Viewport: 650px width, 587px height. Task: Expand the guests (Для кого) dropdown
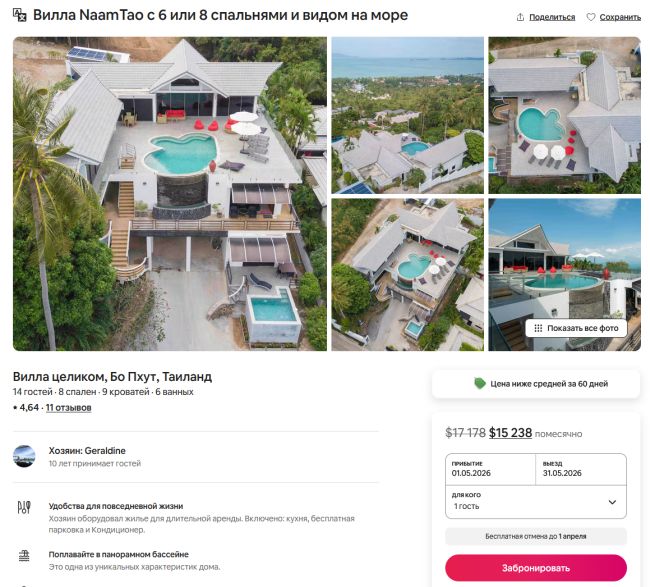click(612, 502)
